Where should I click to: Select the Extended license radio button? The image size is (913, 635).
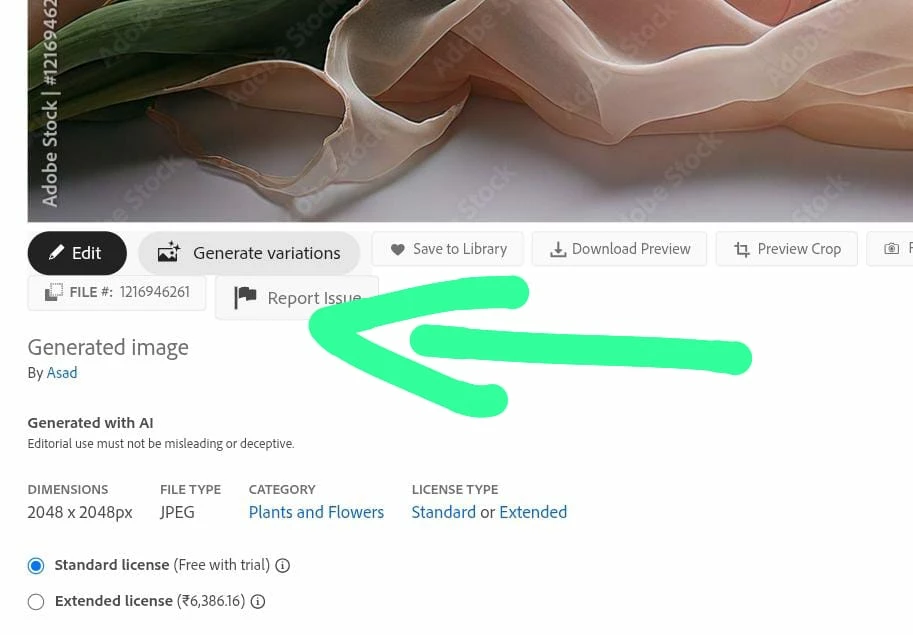click(x=36, y=601)
